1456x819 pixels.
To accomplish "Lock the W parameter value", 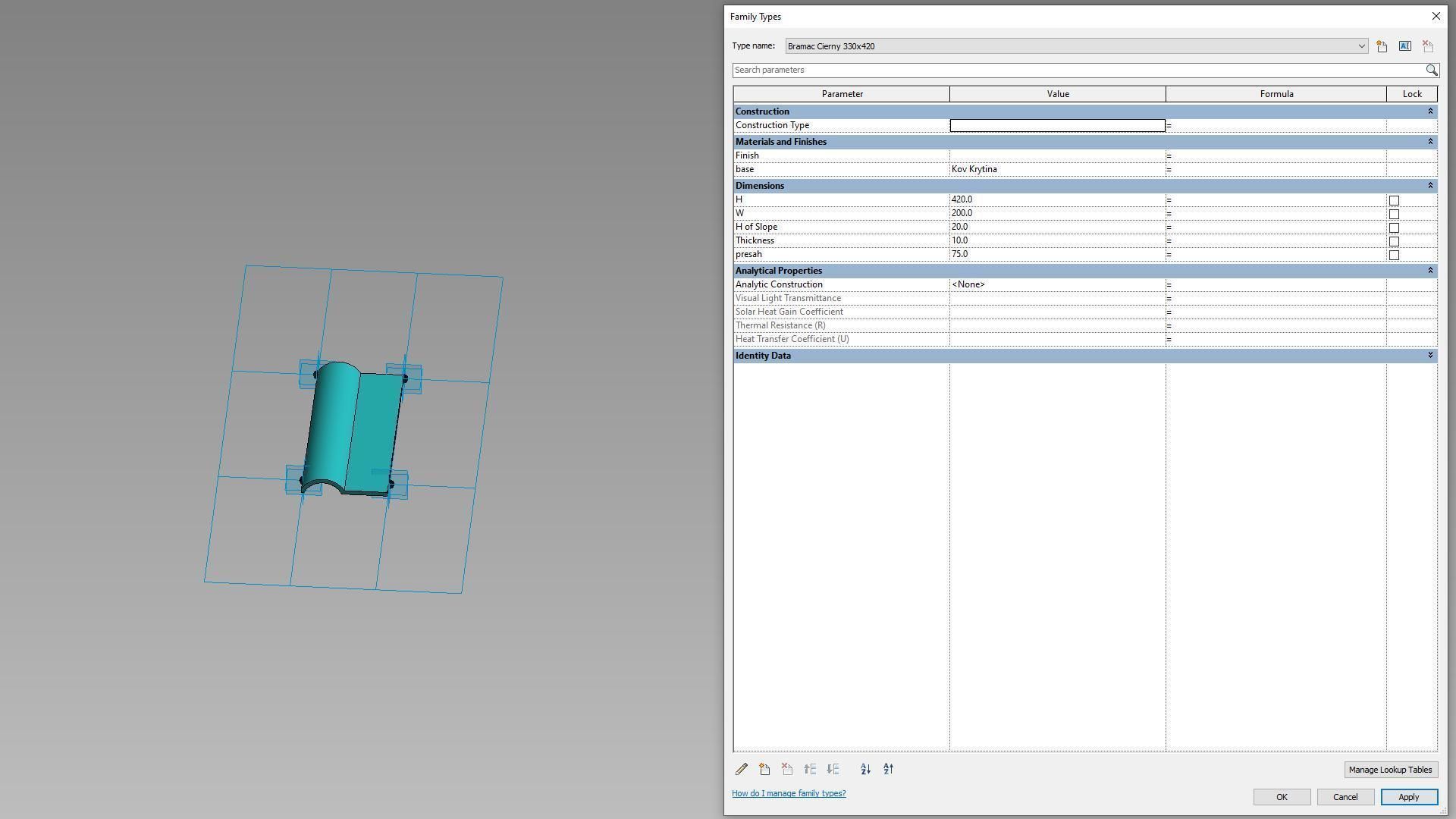I will tap(1394, 214).
